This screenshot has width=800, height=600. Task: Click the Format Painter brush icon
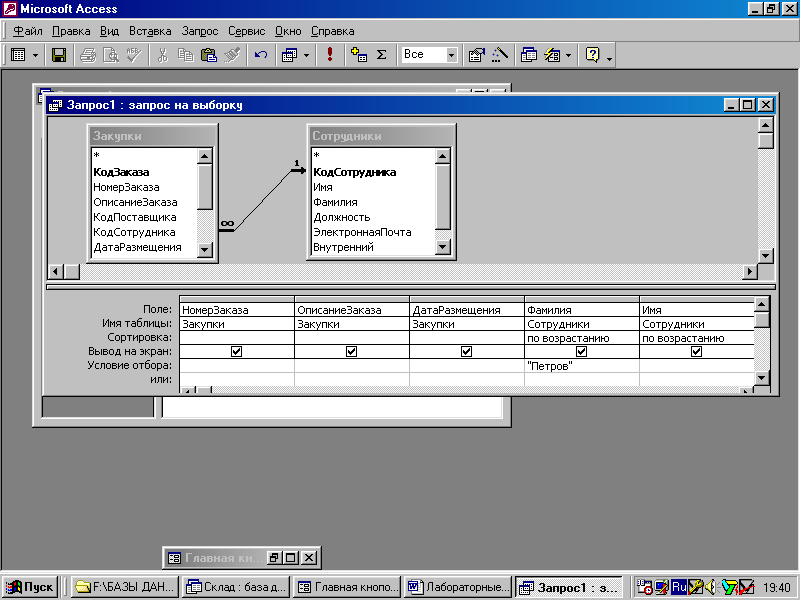point(232,55)
